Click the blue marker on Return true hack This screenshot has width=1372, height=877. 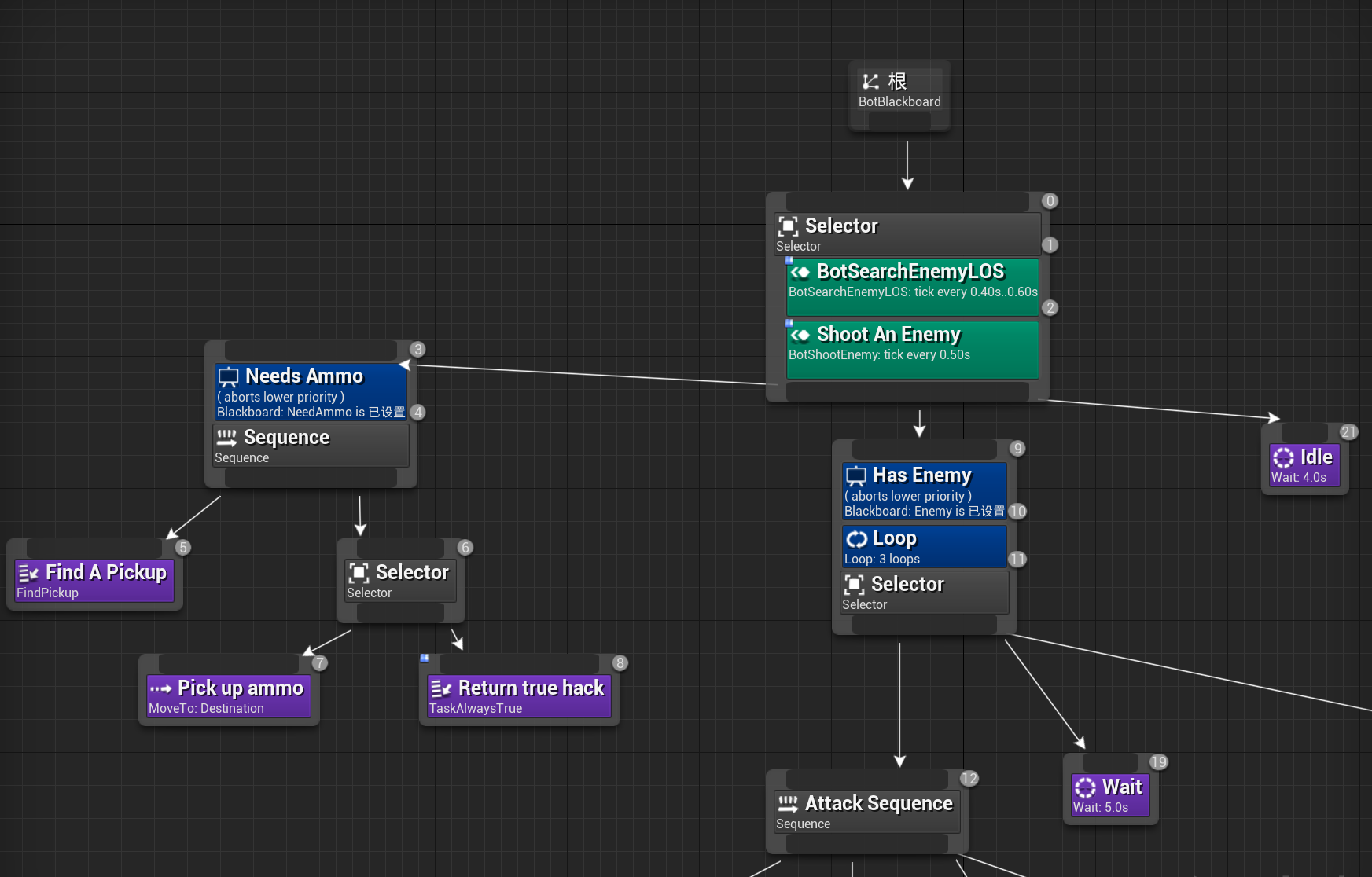tap(425, 658)
